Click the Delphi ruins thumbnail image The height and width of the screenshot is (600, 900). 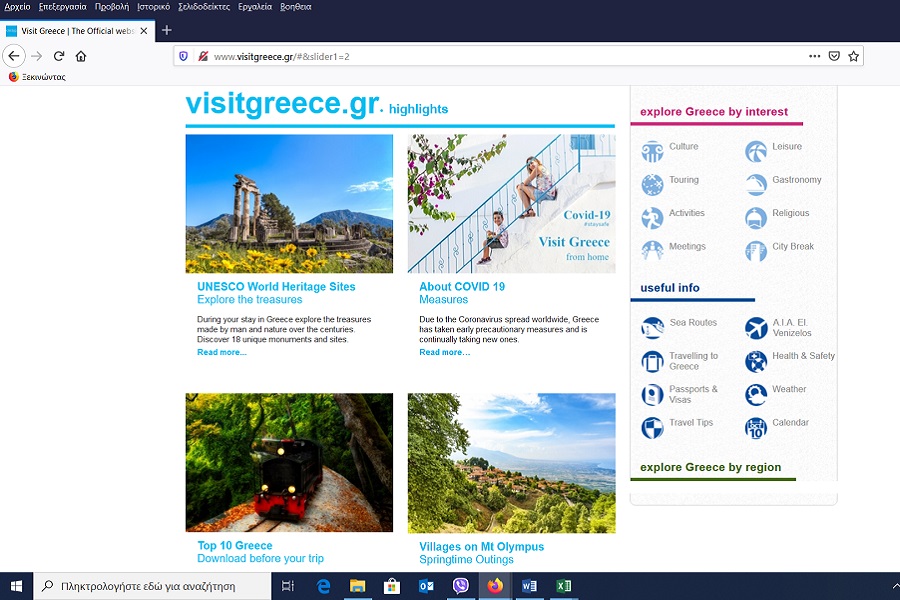pos(289,204)
